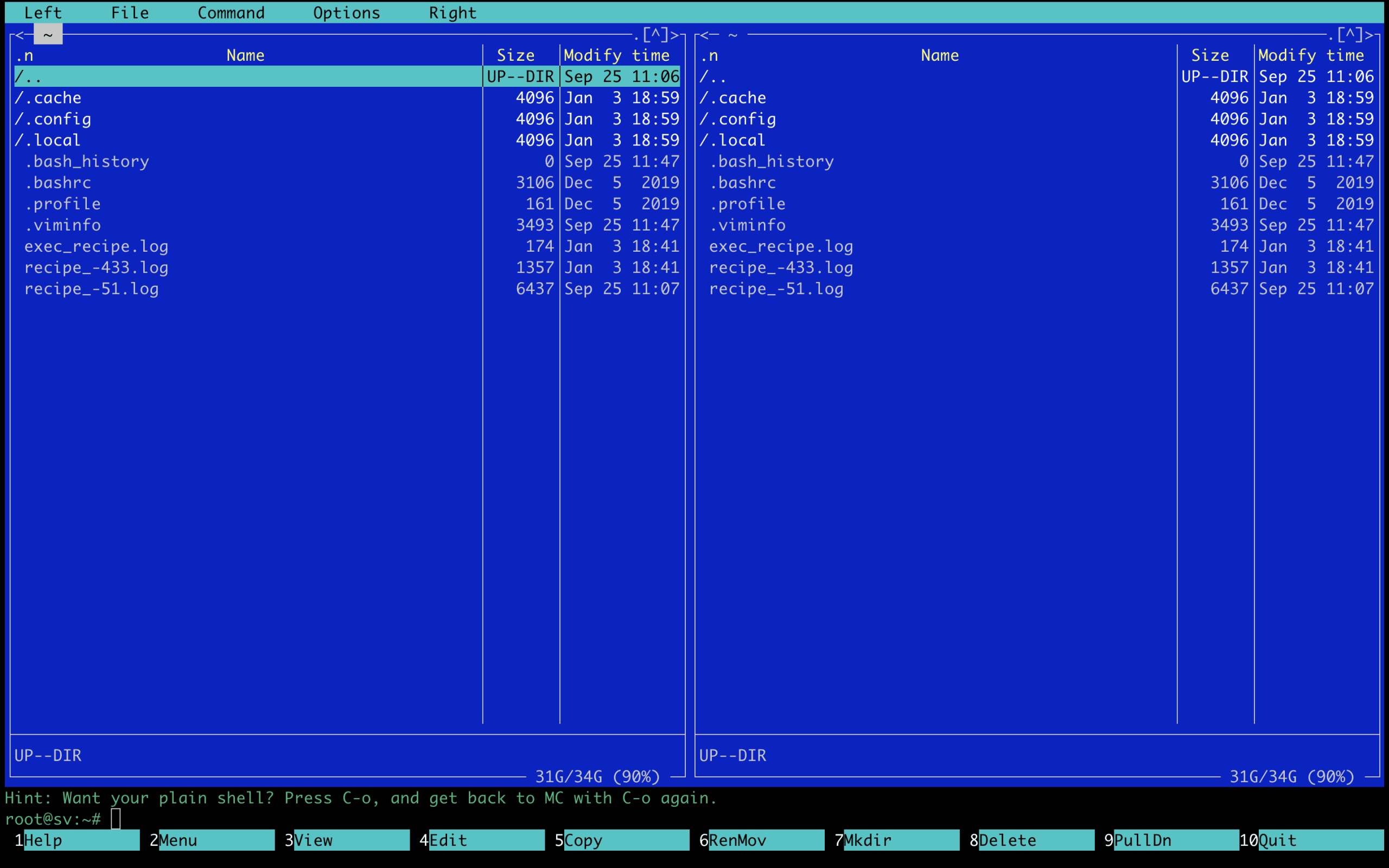1389x868 pixels.
Task: Select .bashrc file in left panel
Action: [x=58, y=183]
